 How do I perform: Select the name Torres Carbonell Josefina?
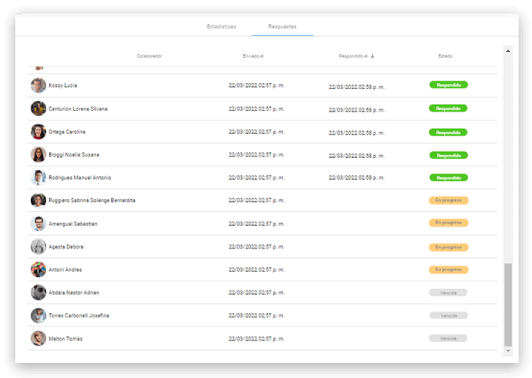tap(79, 316)
